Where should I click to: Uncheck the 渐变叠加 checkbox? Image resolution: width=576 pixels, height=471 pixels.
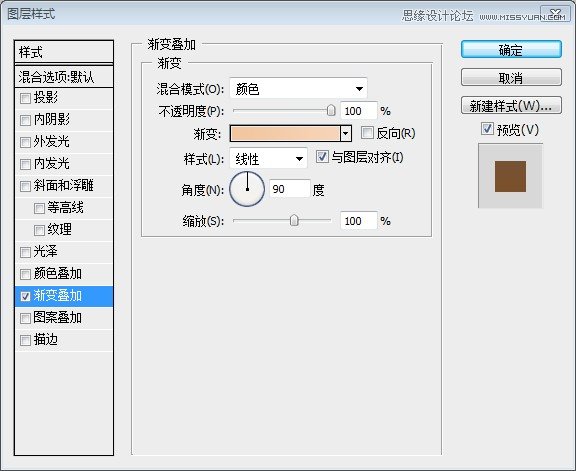25,296
